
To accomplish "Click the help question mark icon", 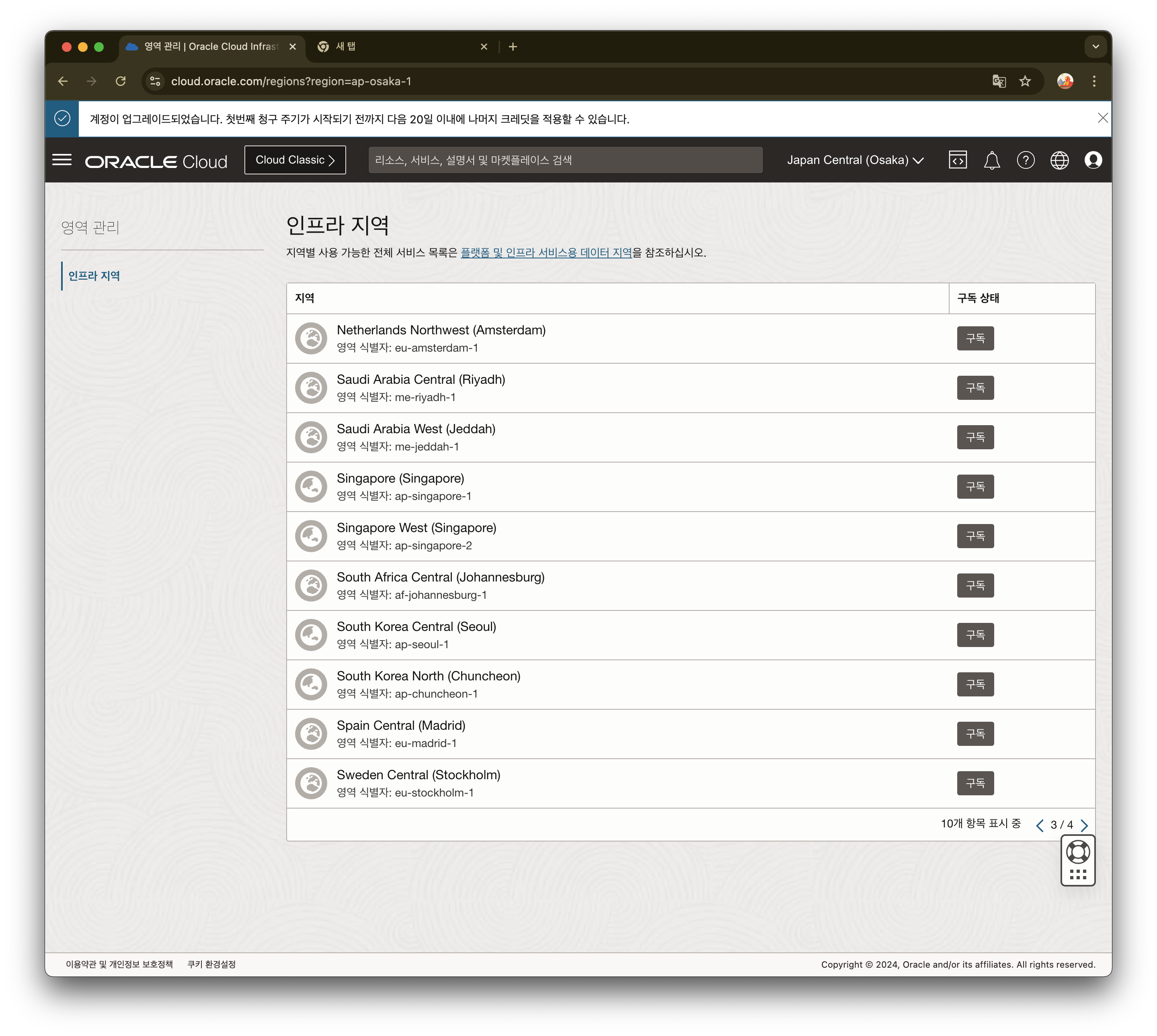I will (x=1026, y=160).
